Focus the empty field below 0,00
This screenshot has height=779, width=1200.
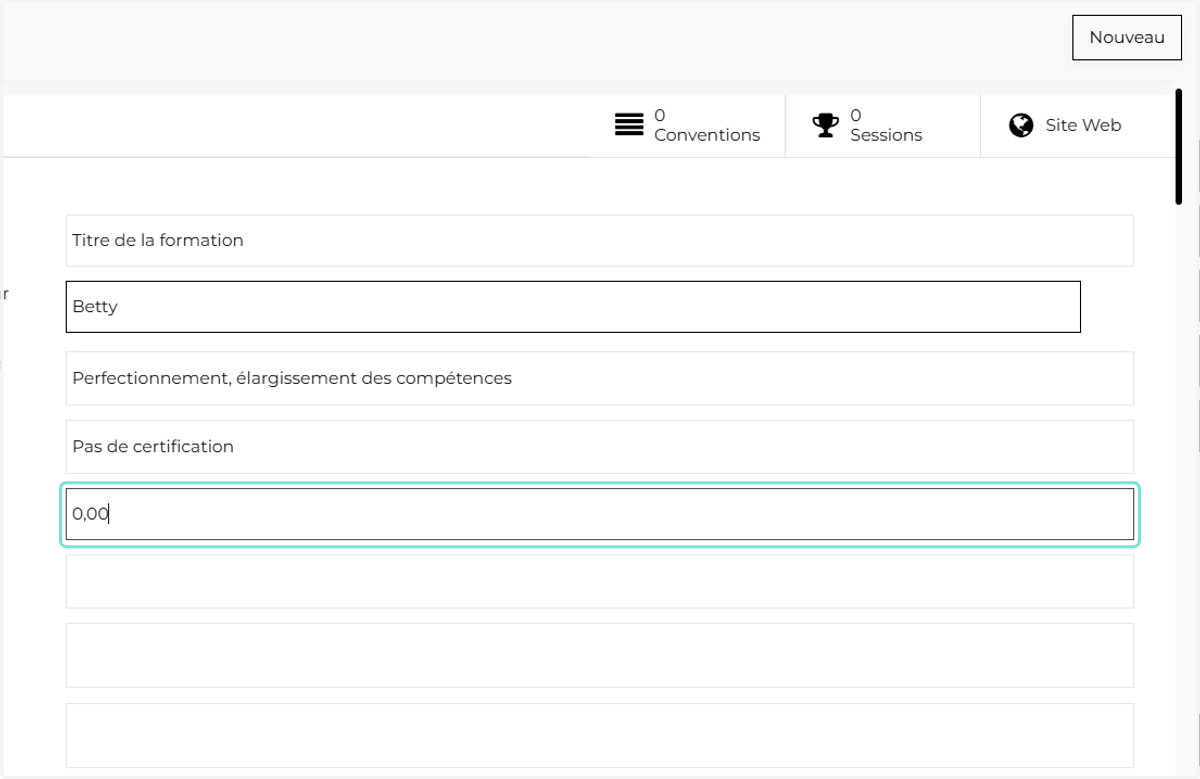(600, 581)
